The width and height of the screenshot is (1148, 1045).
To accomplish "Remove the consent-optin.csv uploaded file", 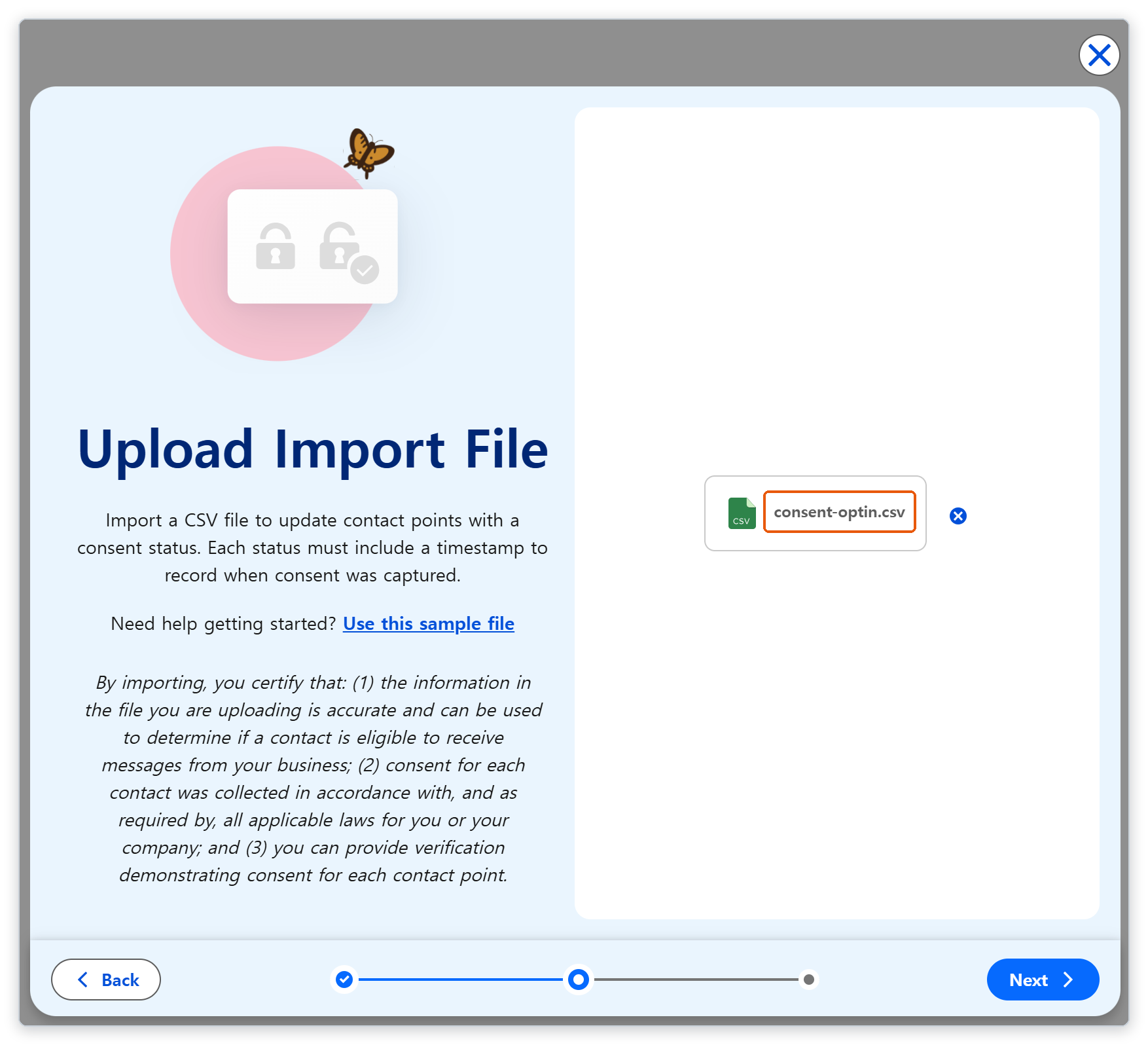I will 958,516.
